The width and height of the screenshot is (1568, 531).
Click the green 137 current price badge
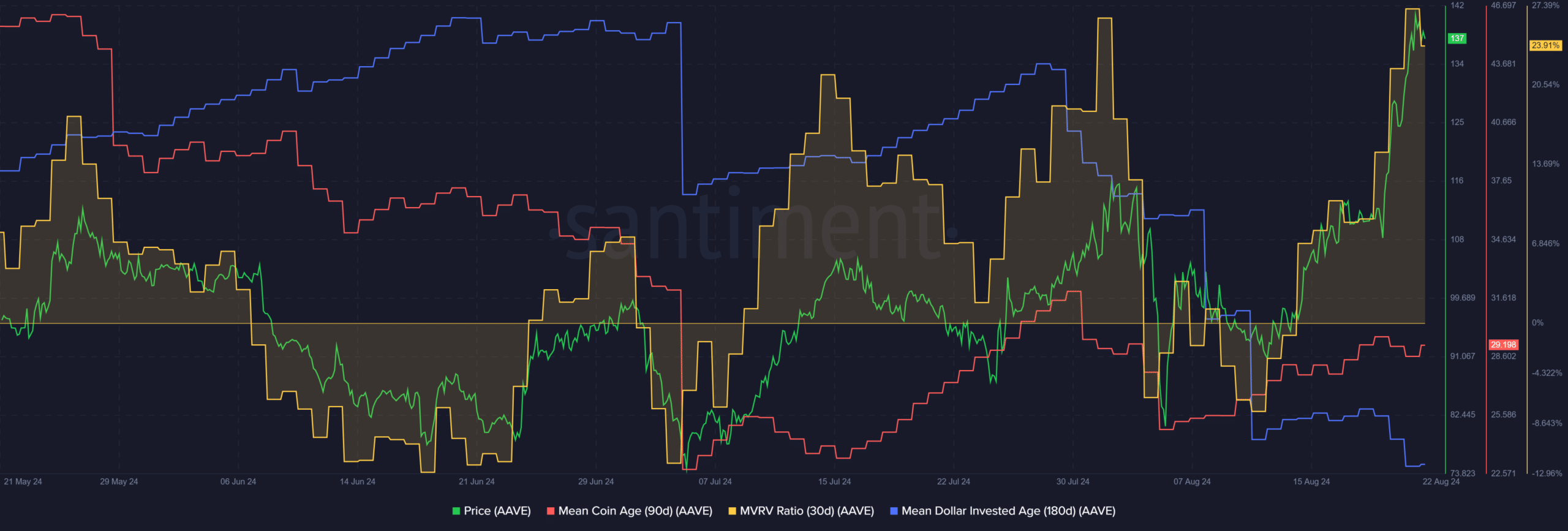pyautogui.click(x=1457, y=39)
